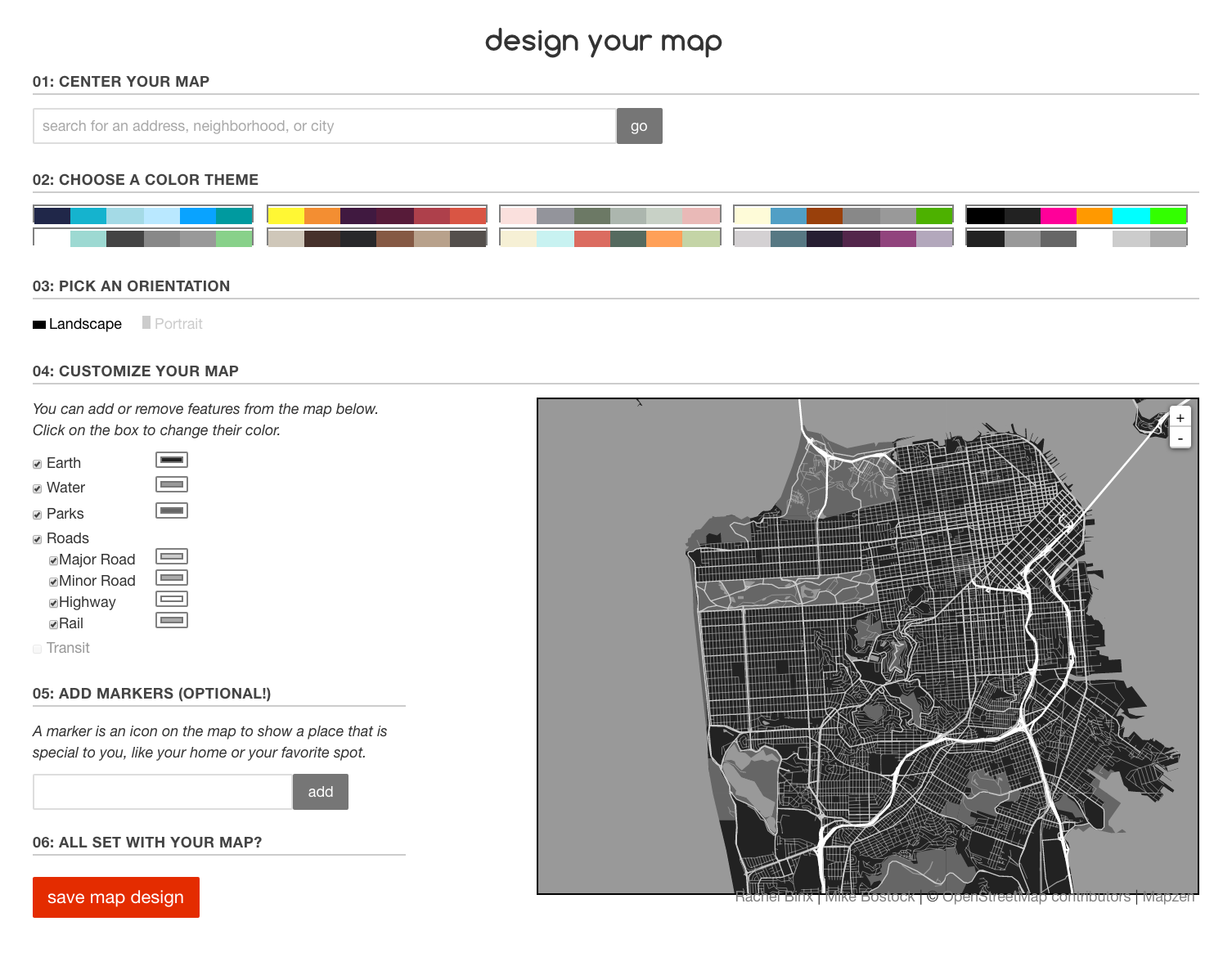Select the neon black color theme
The image size is (1232, 980).
click(1076, 214)
